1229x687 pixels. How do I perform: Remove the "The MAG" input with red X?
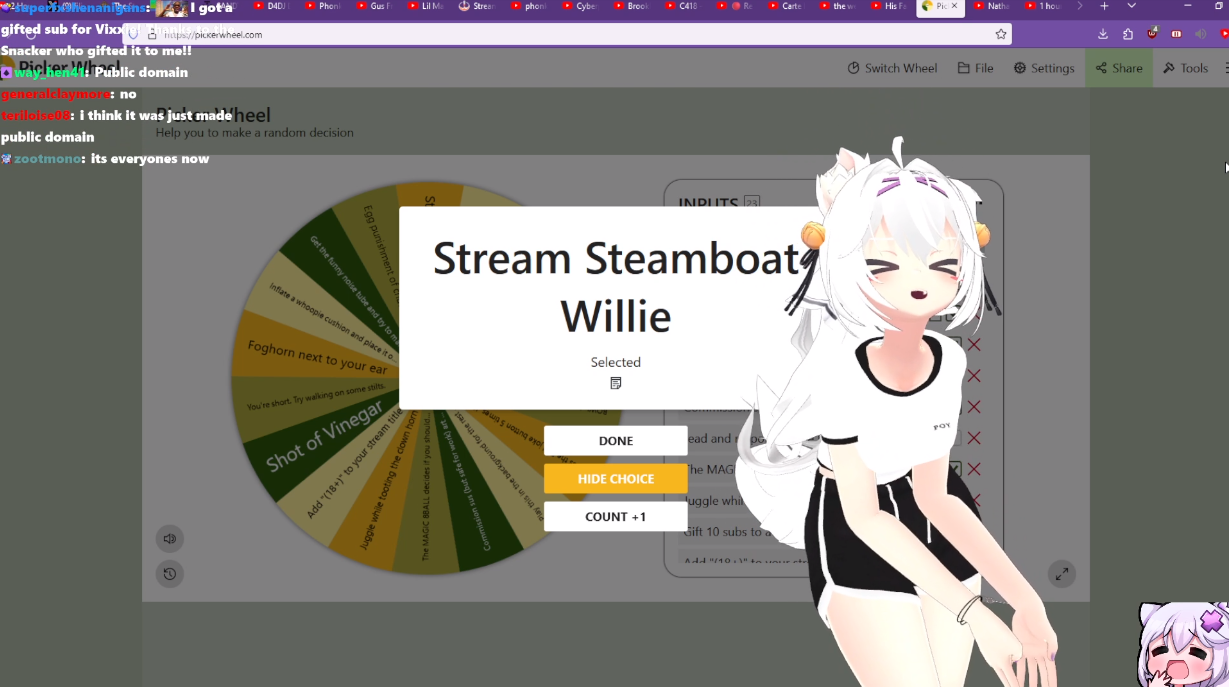coord(974,469)
